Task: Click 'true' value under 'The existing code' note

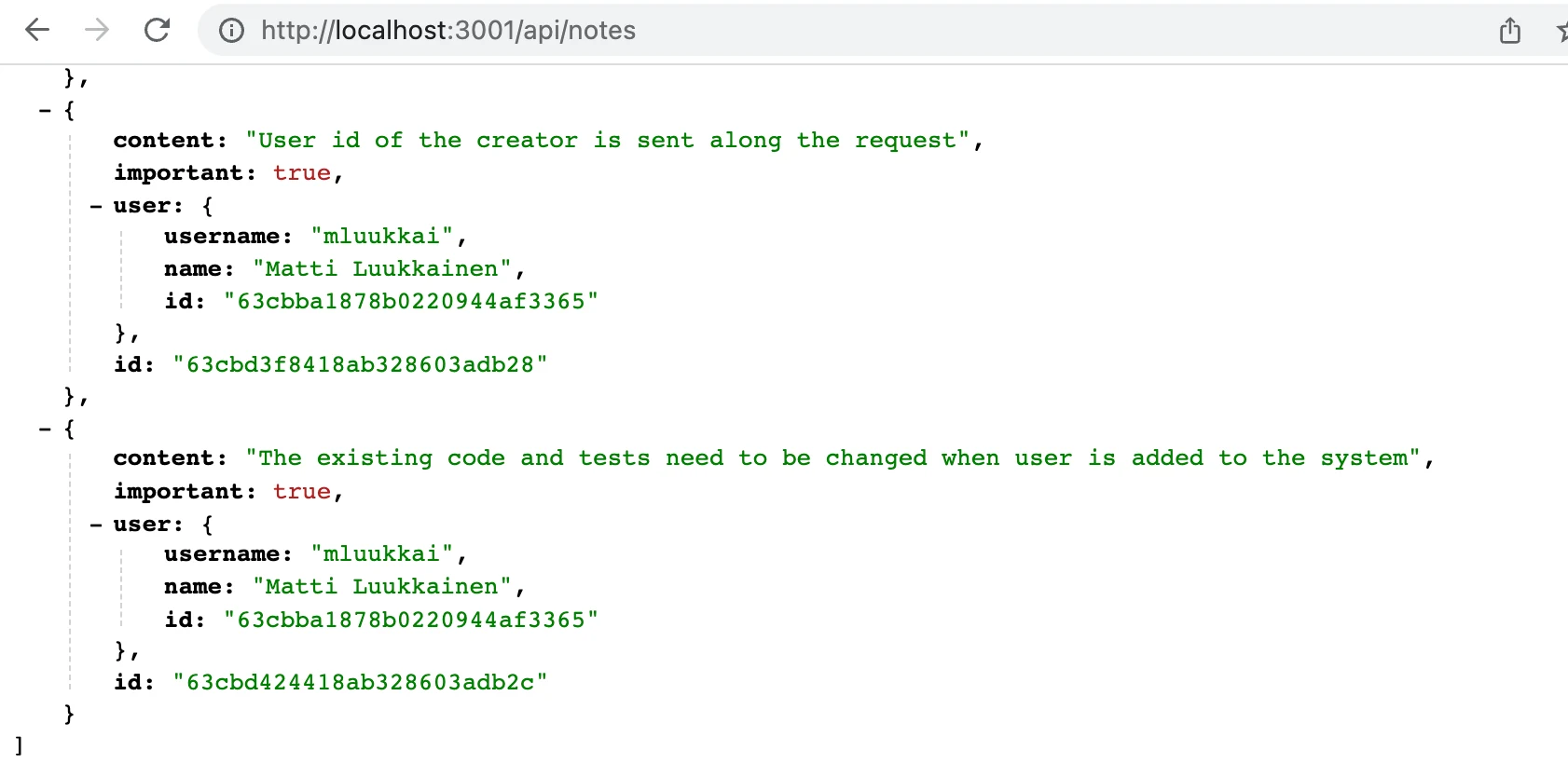Action: click(x=302, y=492)
